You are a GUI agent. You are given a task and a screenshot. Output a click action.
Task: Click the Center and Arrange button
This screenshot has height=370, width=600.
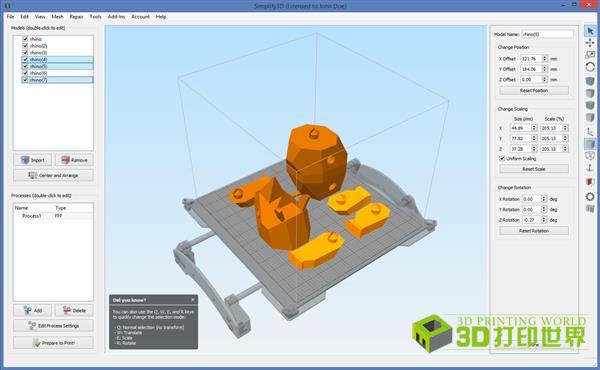click(x=53, y=175)
